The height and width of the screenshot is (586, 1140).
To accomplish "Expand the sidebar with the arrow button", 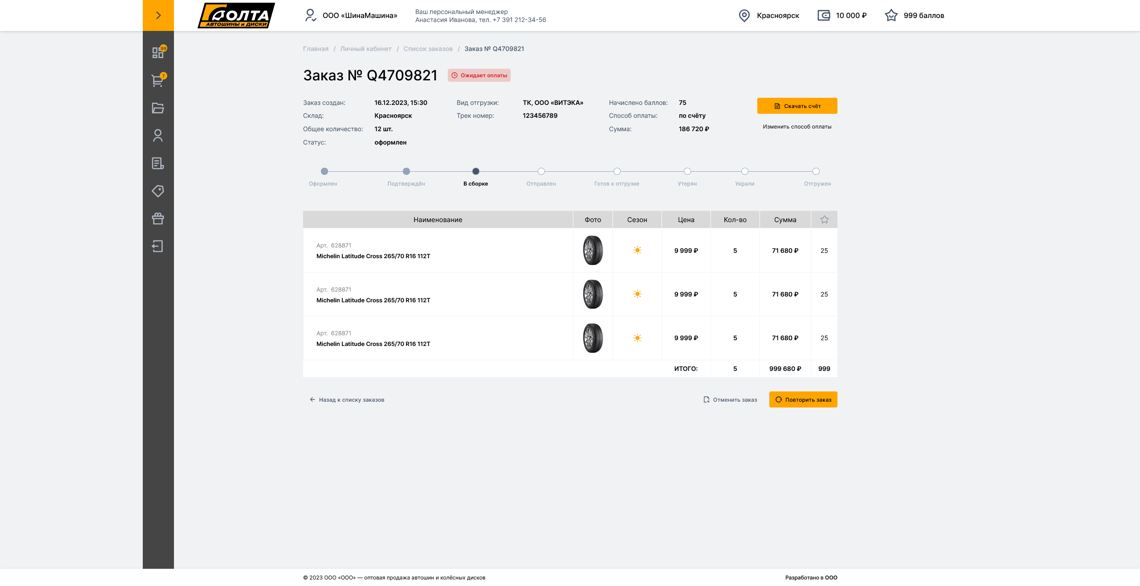I will click(158, 15).
